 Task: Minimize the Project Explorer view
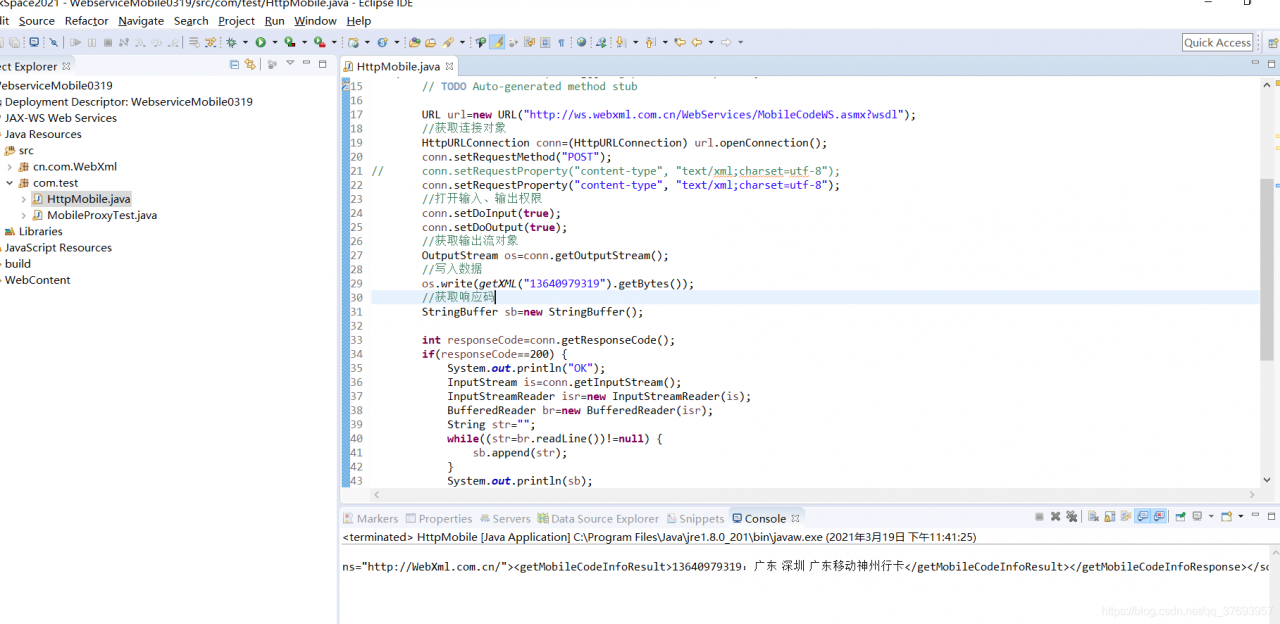306,62
